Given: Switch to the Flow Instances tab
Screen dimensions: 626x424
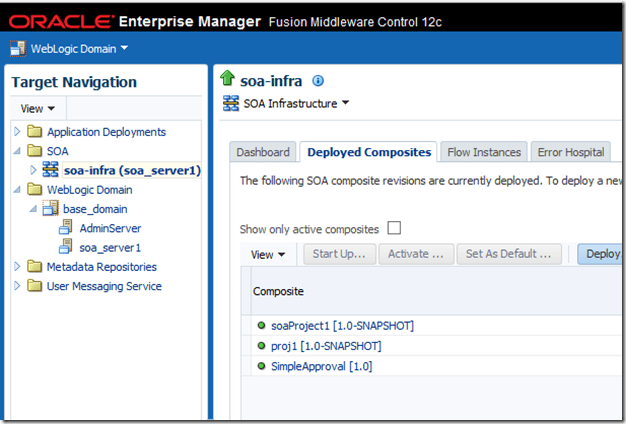Looking at the screenshot, I should coord(484,152).
